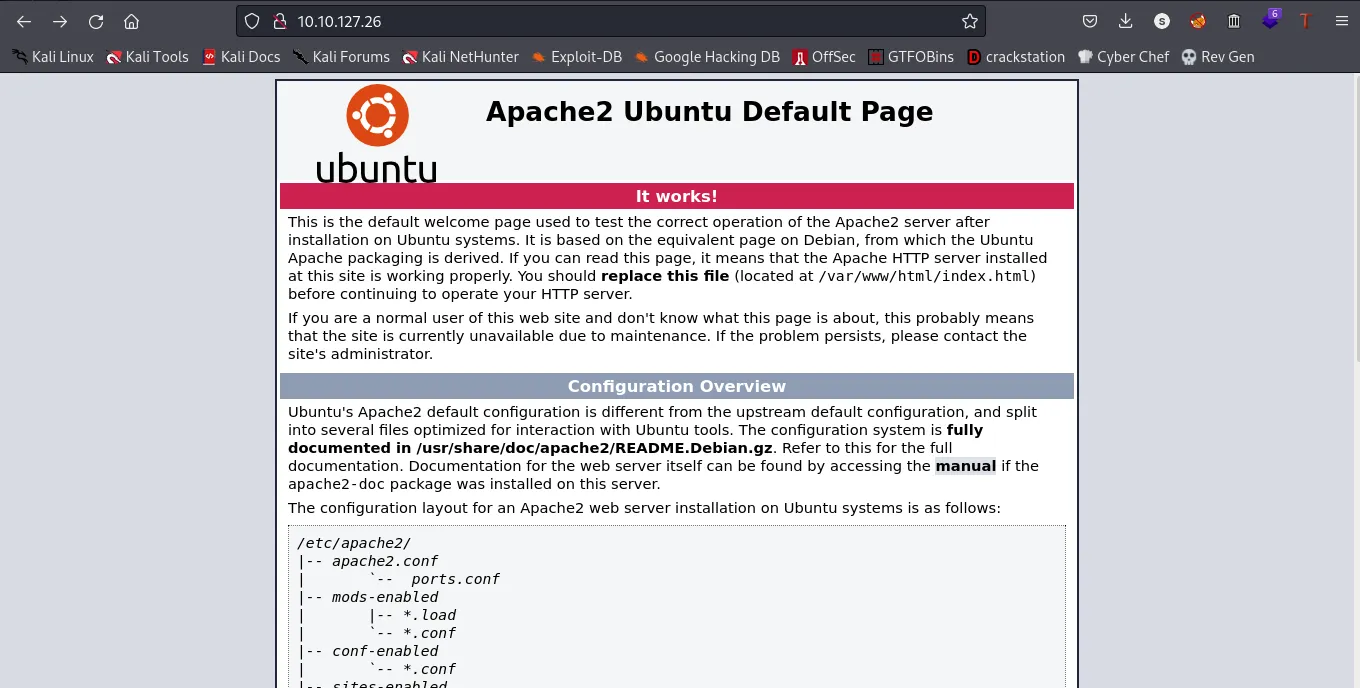Open the Firefox application menu
This screenshot has height=688, width=1360.
[1341, 21]
